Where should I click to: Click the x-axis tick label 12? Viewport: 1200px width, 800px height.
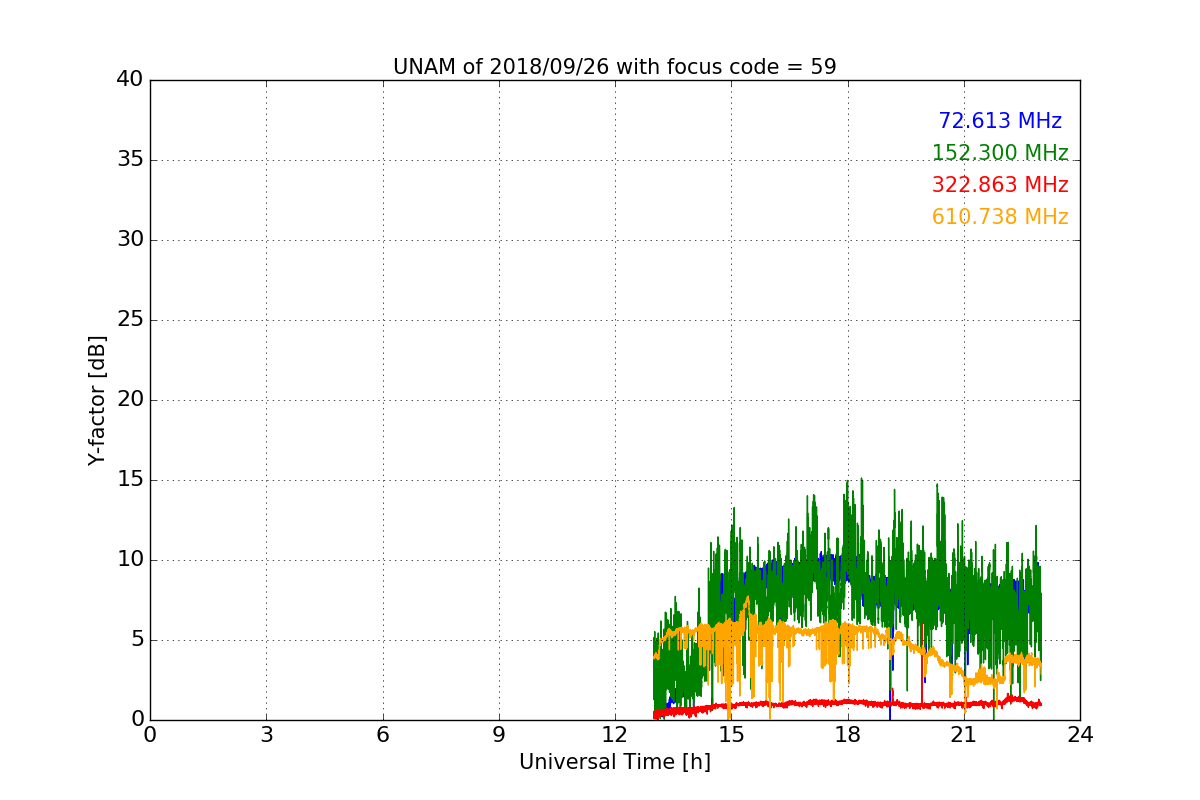(615, 735)
